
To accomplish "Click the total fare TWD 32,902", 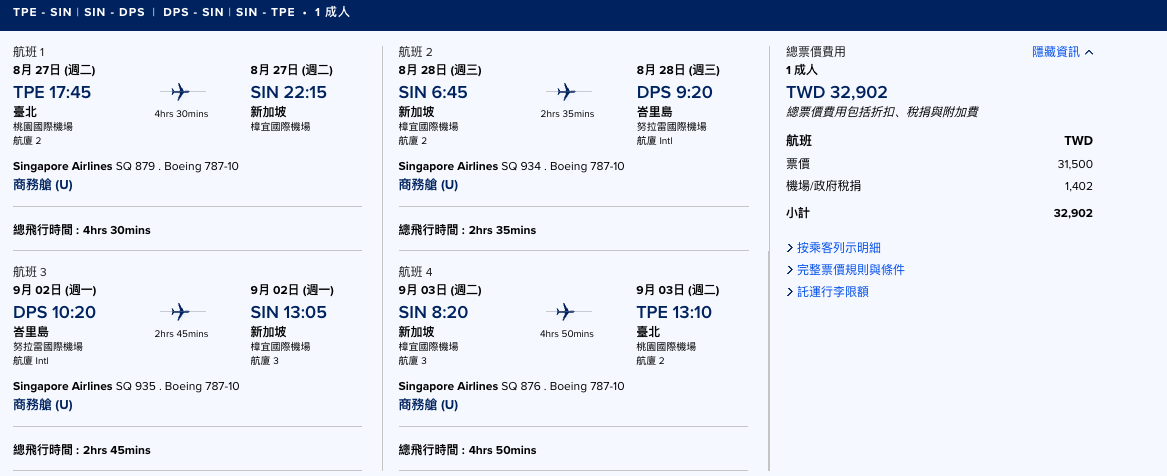I will click(x=837, y=92).
